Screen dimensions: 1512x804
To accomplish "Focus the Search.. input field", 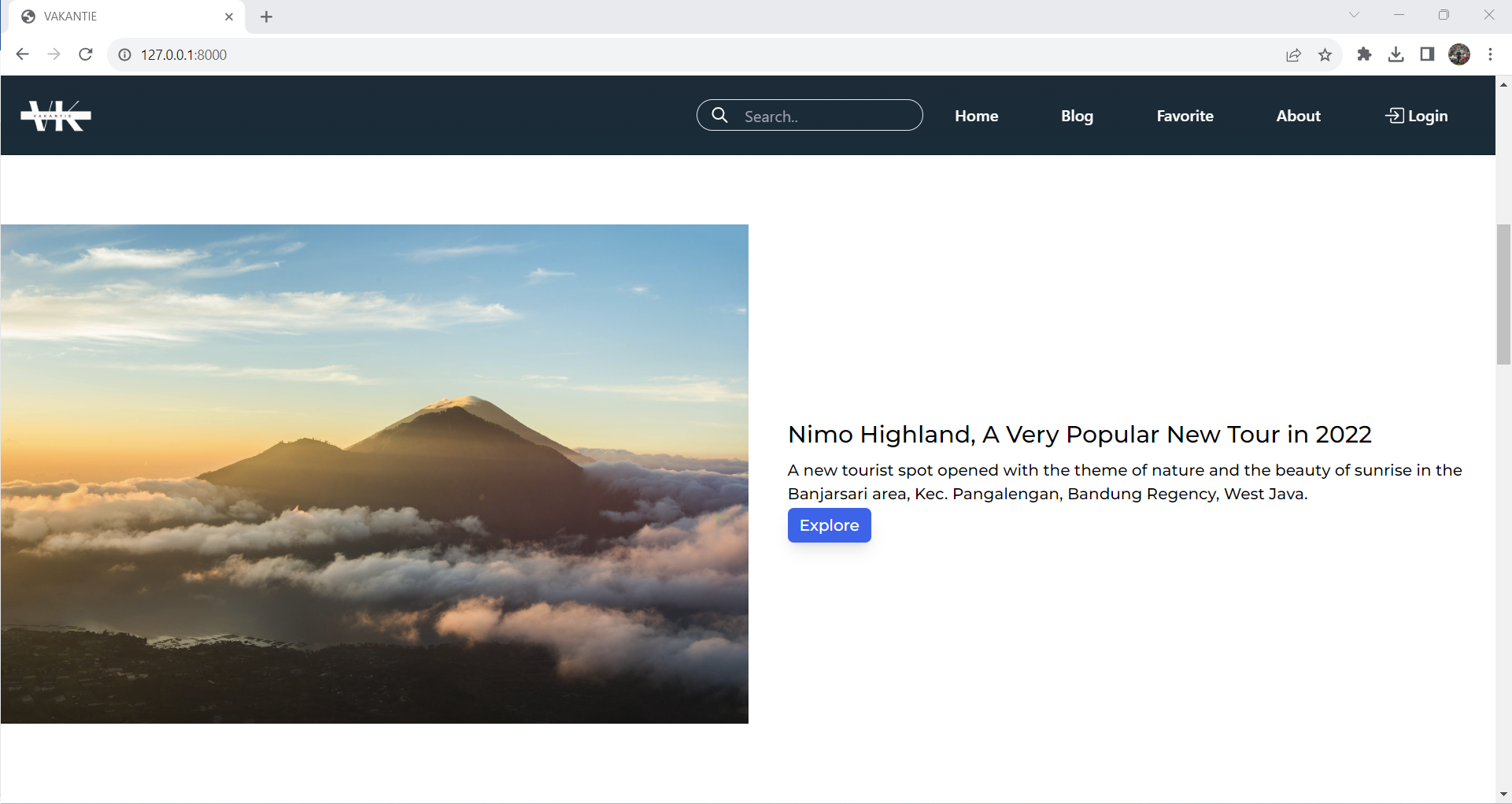I will click(809, 115).
